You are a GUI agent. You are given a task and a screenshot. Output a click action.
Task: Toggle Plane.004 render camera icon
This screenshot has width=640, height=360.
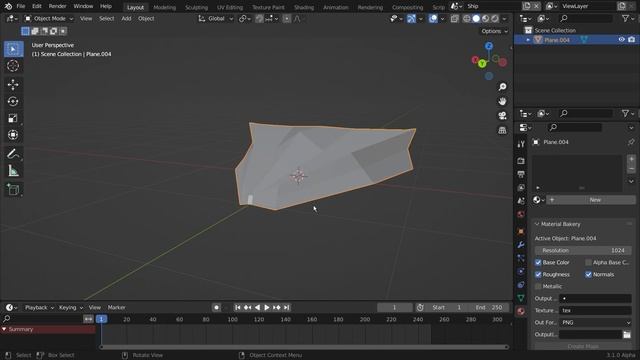click(631, 40)
